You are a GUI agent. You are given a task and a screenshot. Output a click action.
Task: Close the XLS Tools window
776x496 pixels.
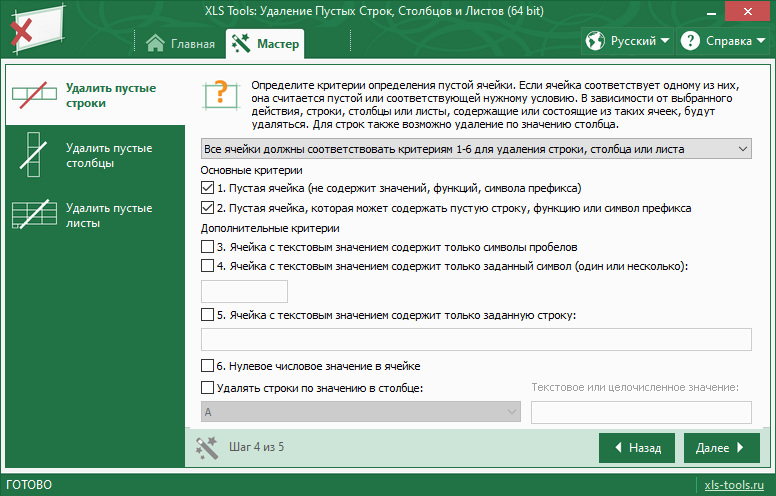[748, 11]
